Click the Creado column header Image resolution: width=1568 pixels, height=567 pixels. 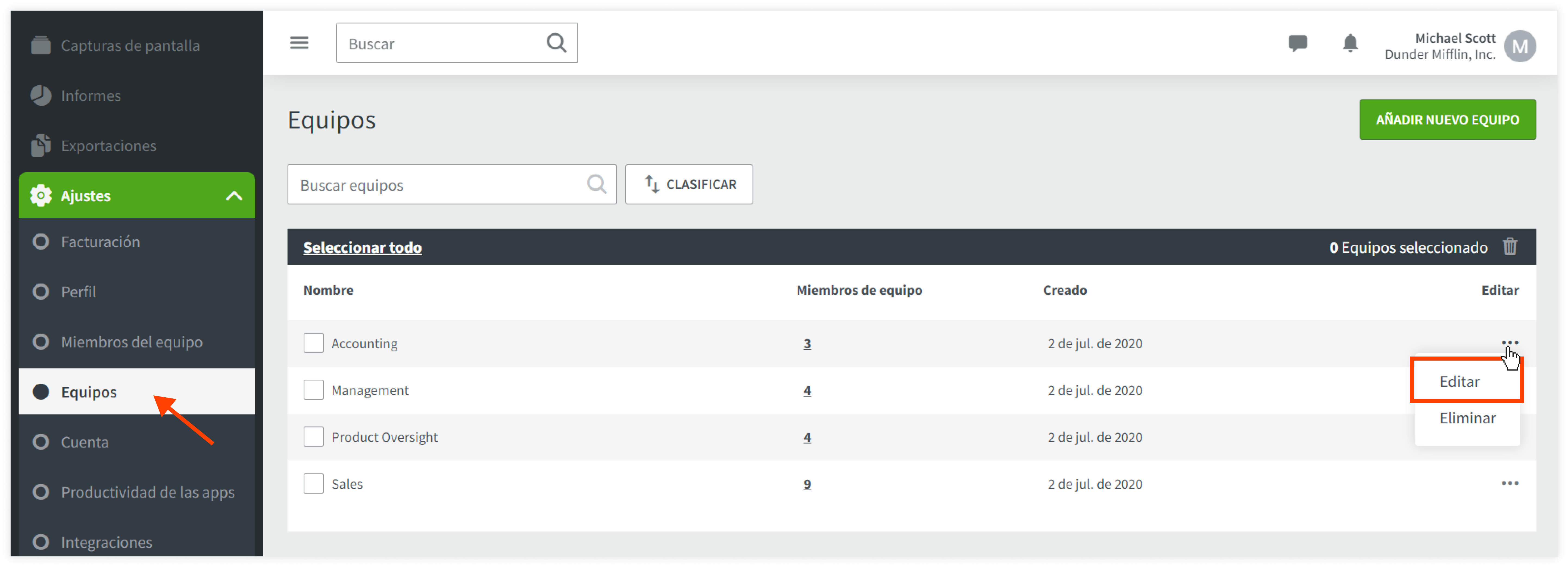coord(1065,290)
